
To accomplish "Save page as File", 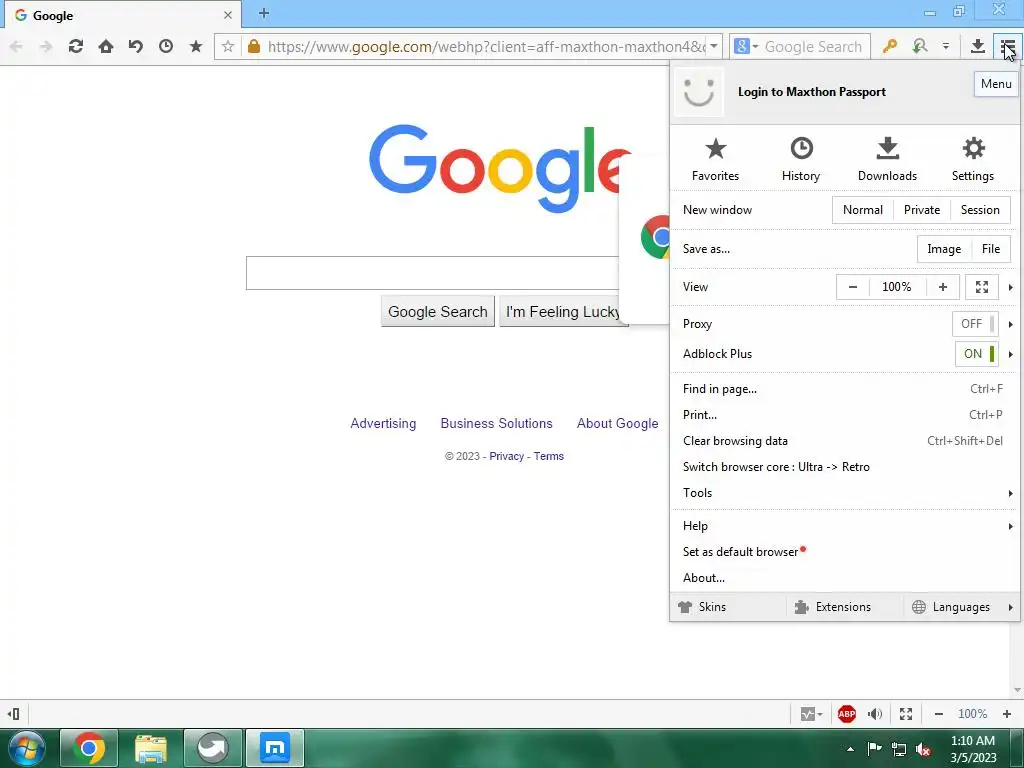I will click(991, 249).
